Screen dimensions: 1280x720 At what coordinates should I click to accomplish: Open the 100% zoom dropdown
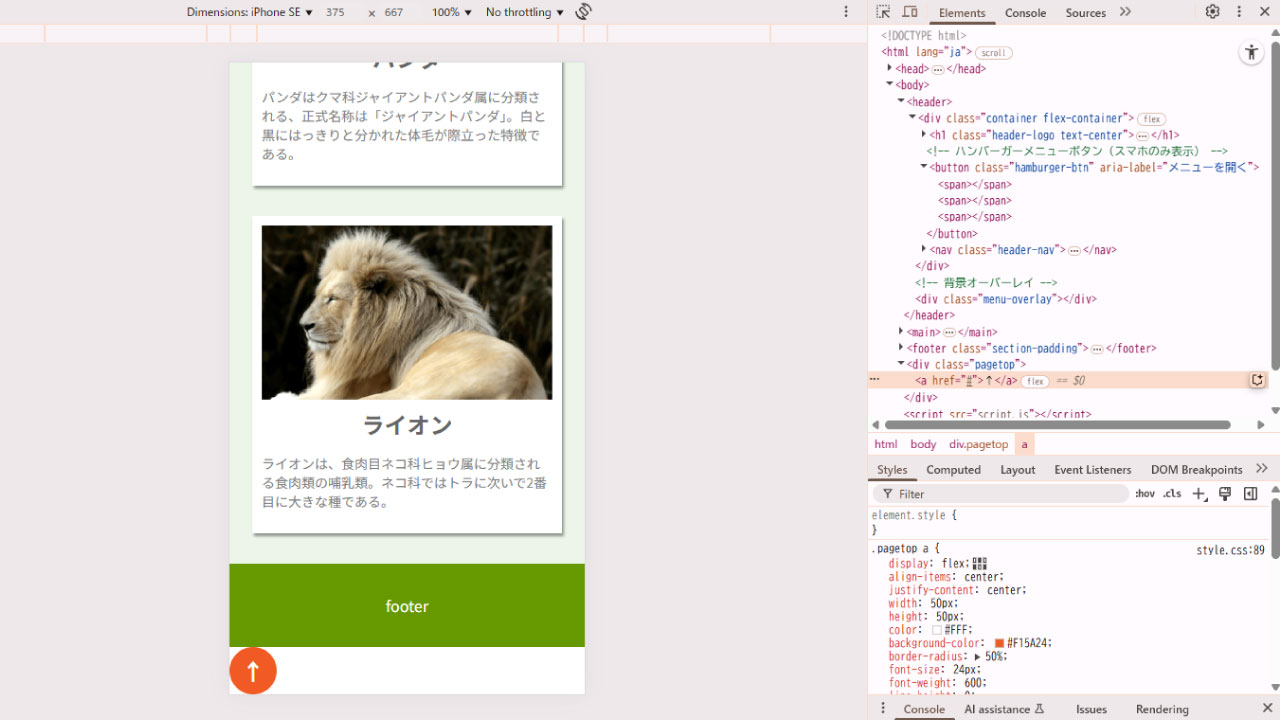click(x=452, y=12)
